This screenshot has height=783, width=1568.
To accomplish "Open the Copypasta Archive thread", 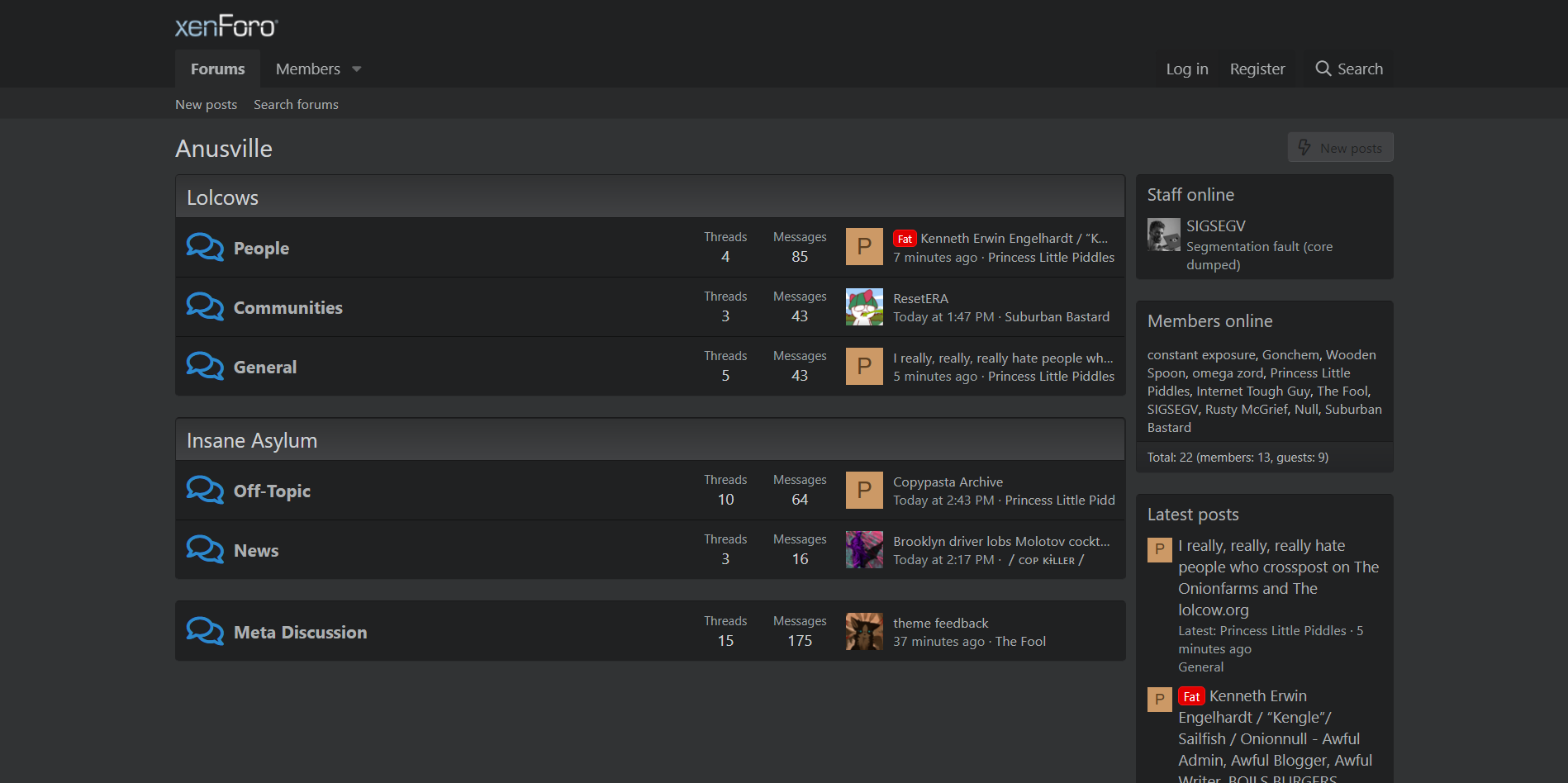I will 948,482.
